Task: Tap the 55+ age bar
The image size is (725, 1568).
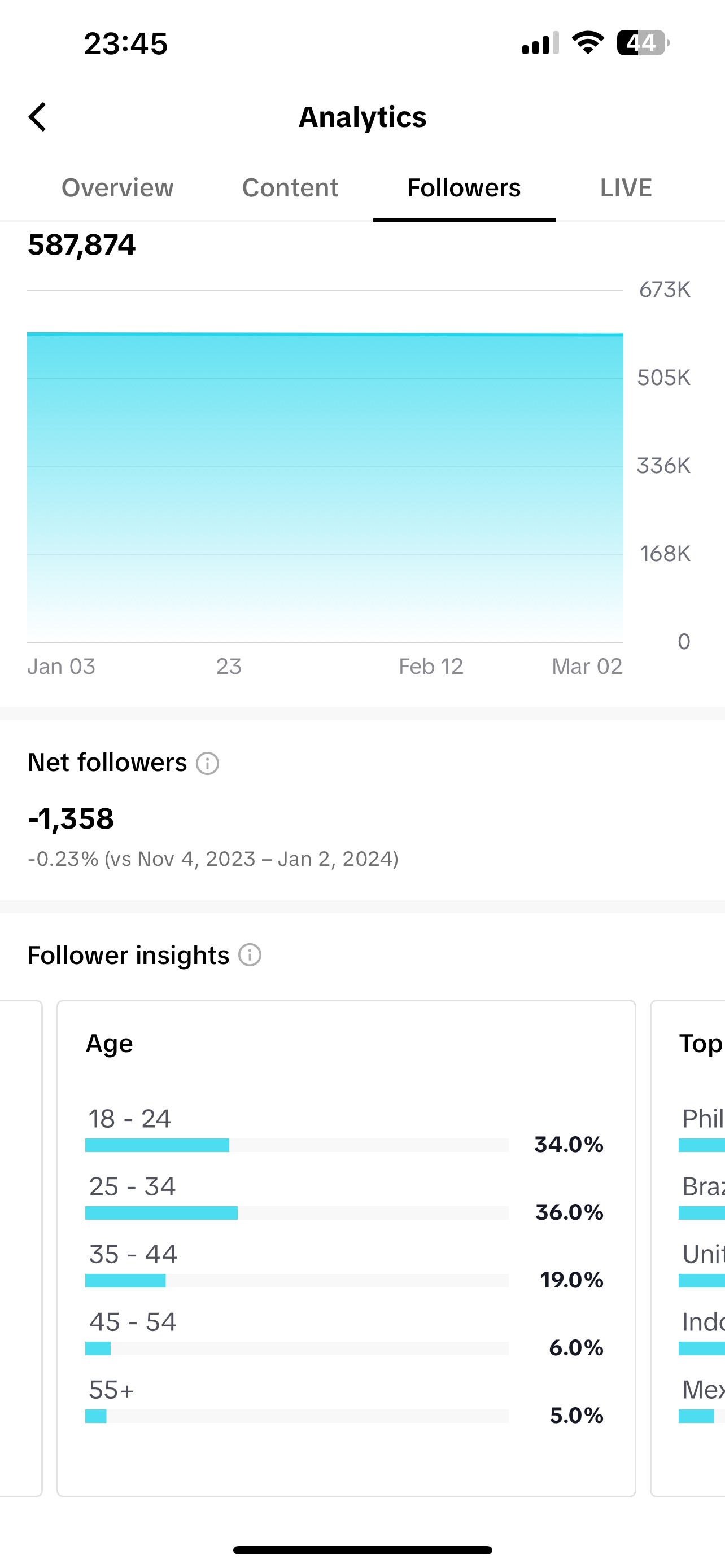Action: coord(297,1416)
